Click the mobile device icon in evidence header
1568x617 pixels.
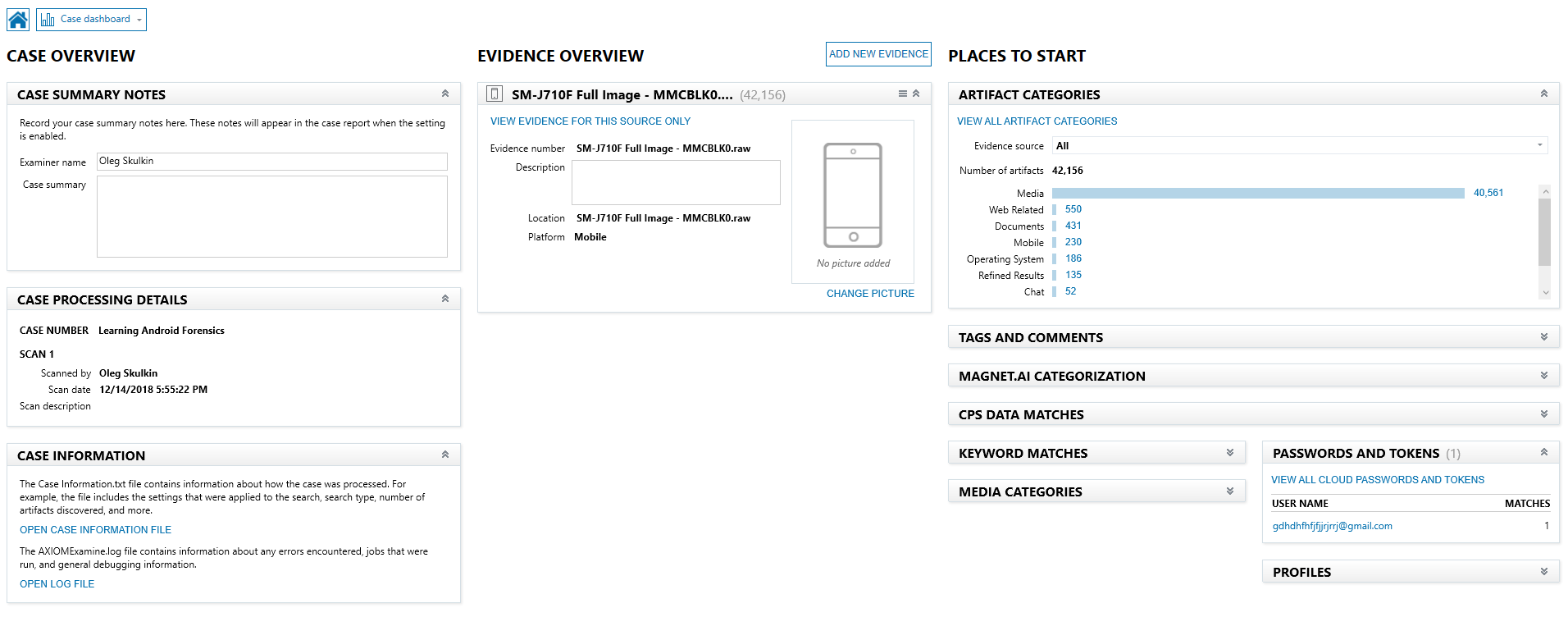pyautogui.click(x=495, y=94)
